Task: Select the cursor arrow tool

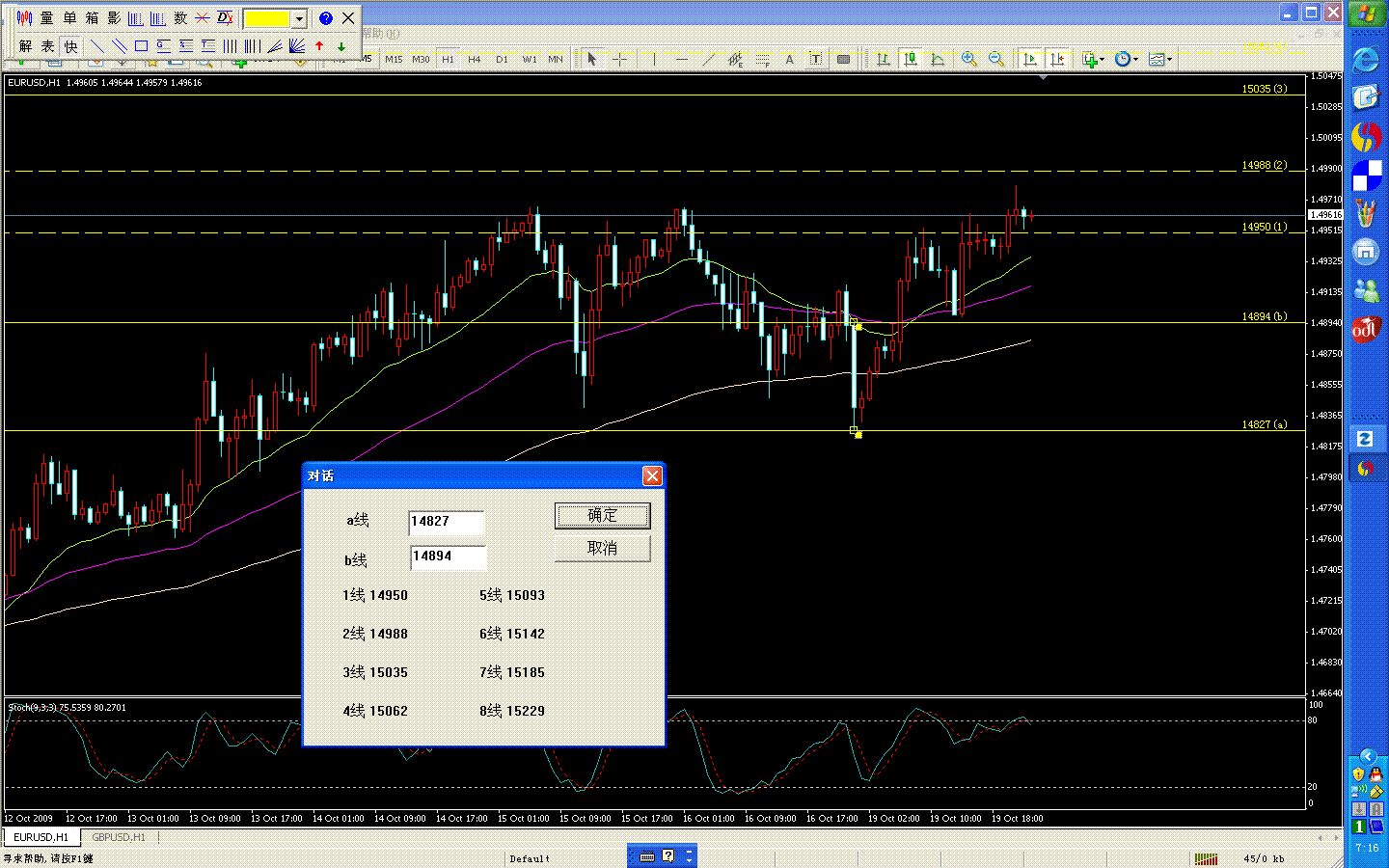Action: click(x=592, y=59)
